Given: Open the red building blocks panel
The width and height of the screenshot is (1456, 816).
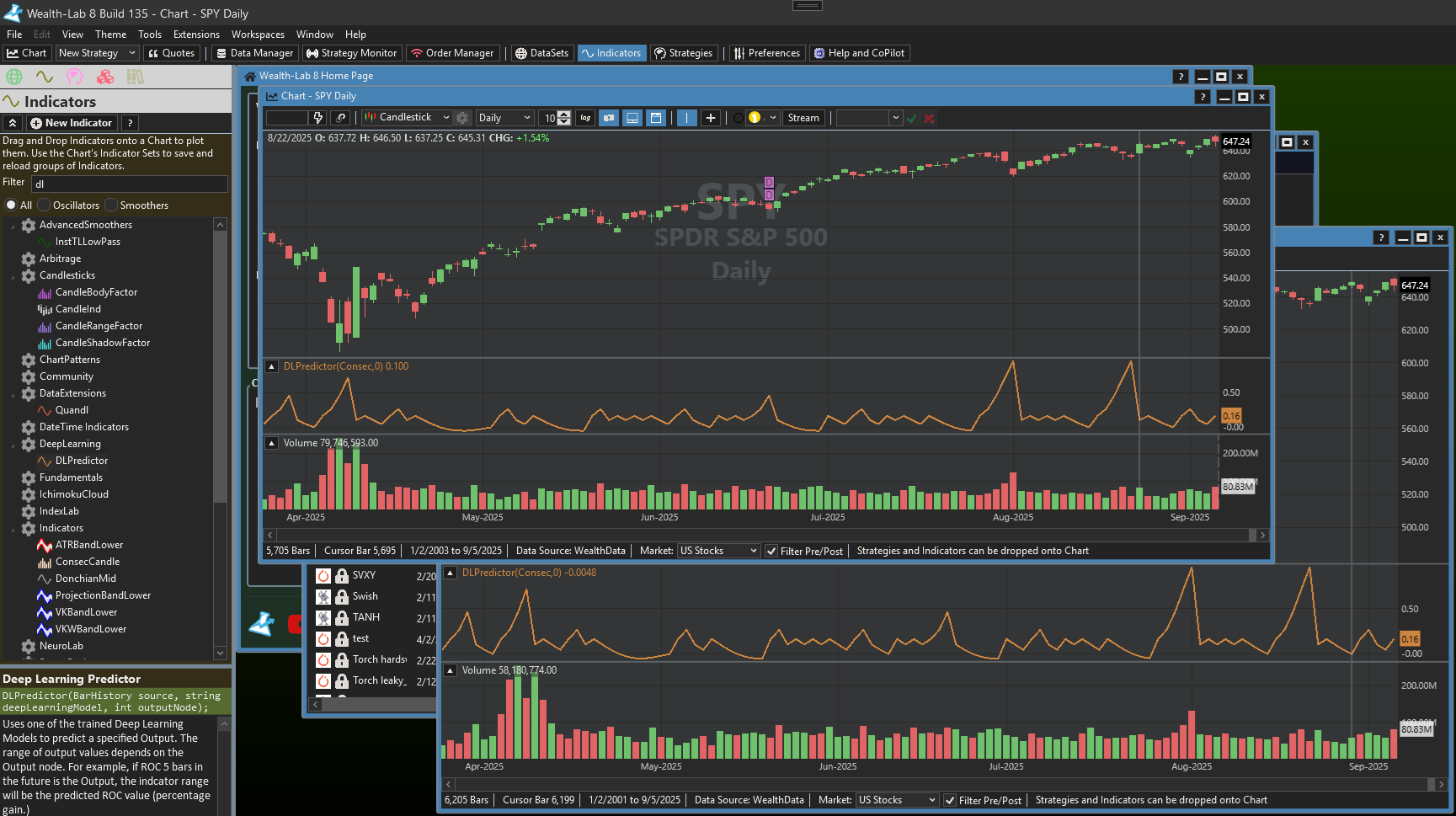Looking at the screenshot, I should tap(105, 77).
